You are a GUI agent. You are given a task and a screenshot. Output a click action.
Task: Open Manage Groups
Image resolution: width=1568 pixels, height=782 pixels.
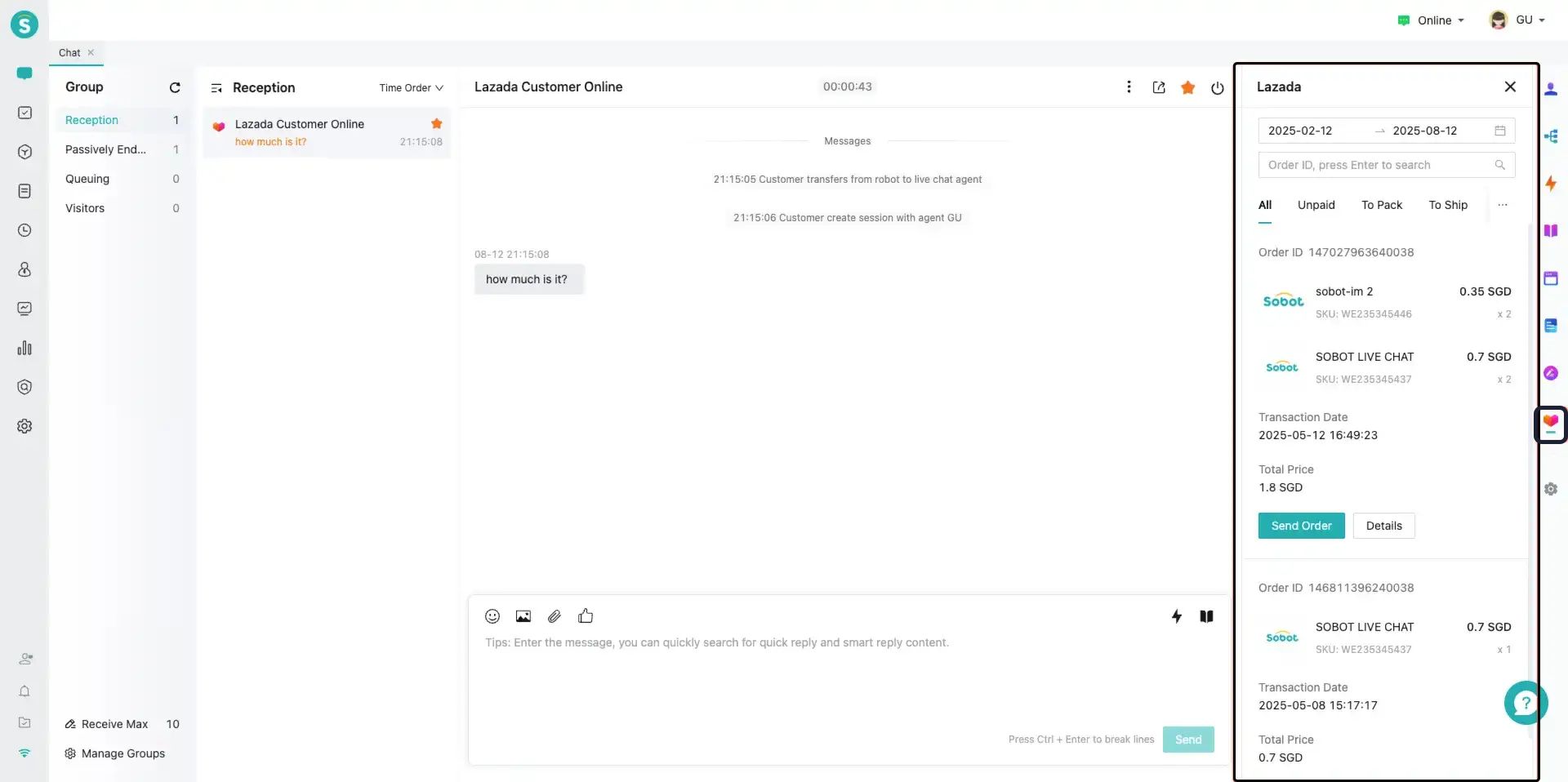115,753
